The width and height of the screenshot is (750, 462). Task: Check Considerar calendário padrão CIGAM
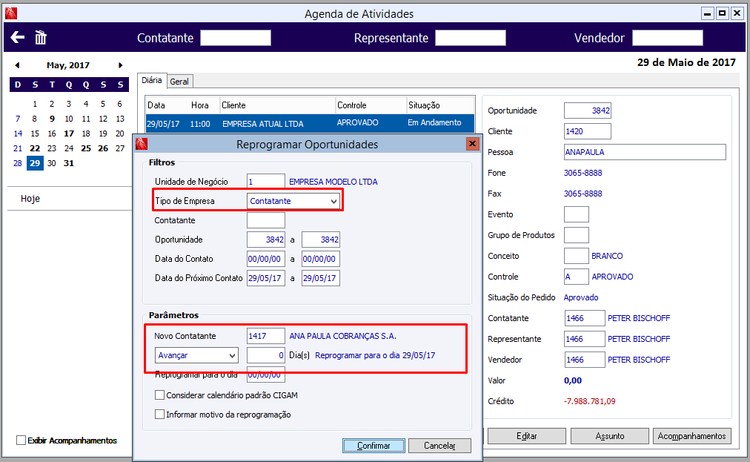[160, 395]
